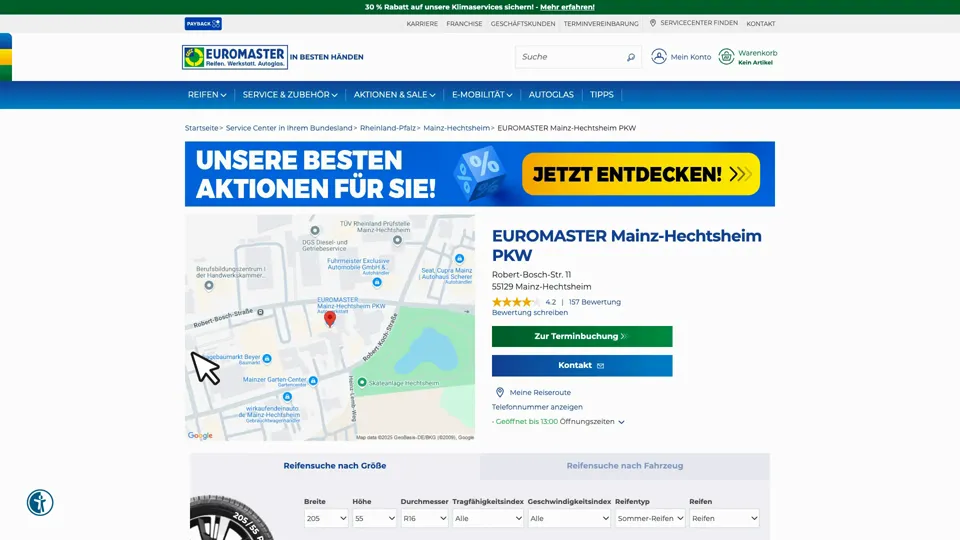
Task: Open the Warenkorb basket icon
Action: (726, 56)
